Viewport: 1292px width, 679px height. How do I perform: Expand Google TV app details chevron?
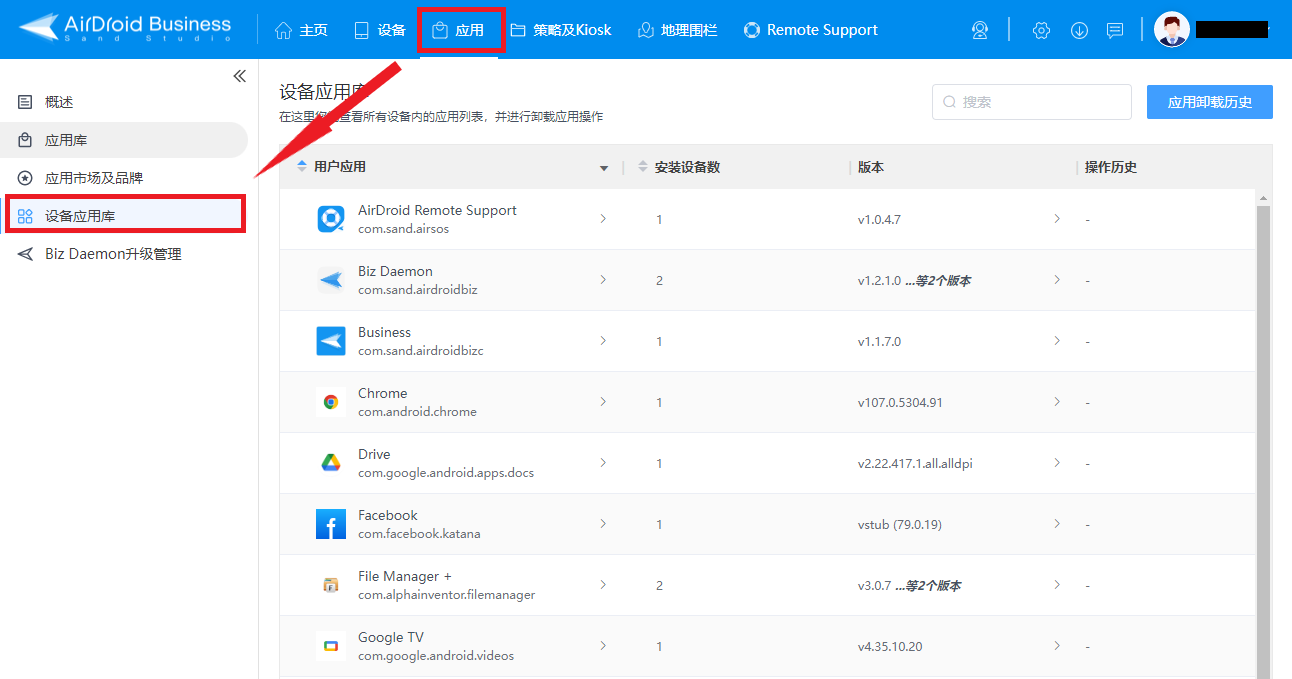pos(603,645)
